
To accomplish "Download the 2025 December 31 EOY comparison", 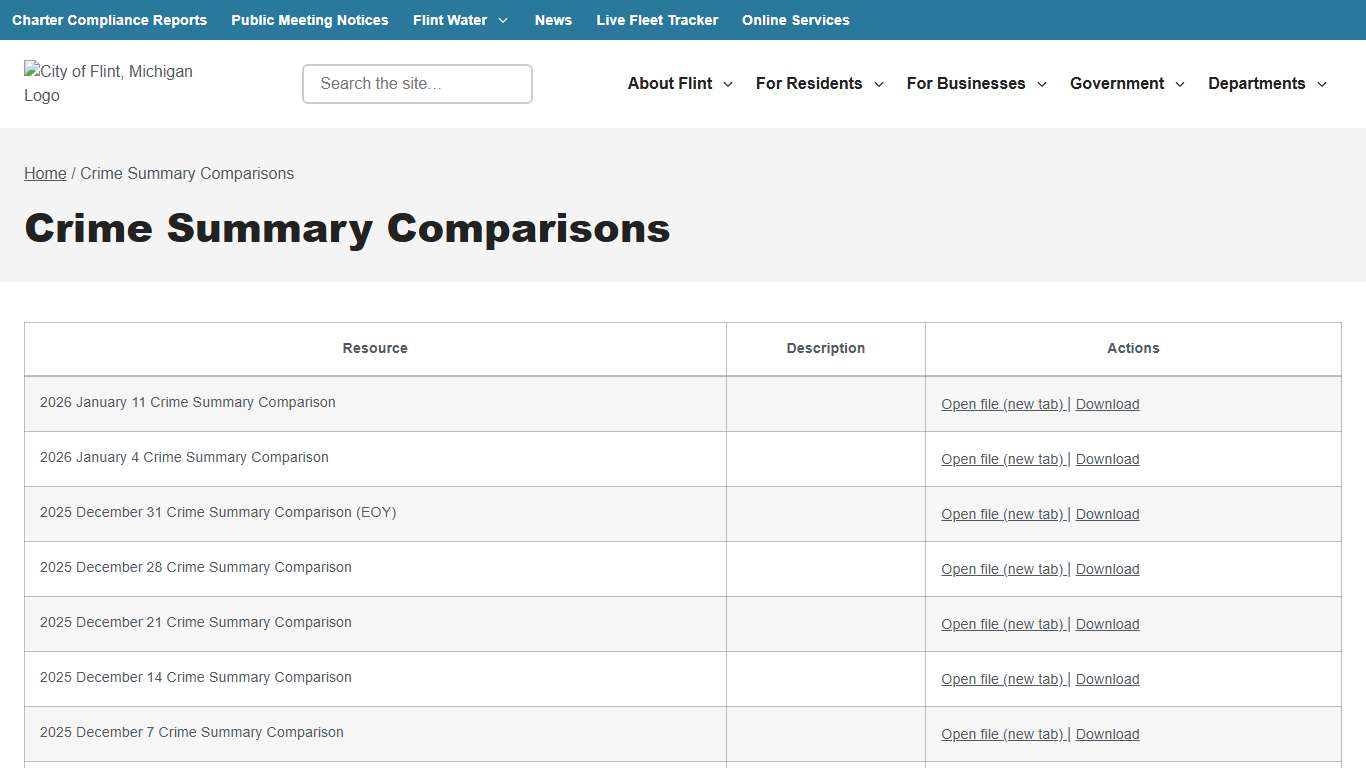I will pos(1107,514).
